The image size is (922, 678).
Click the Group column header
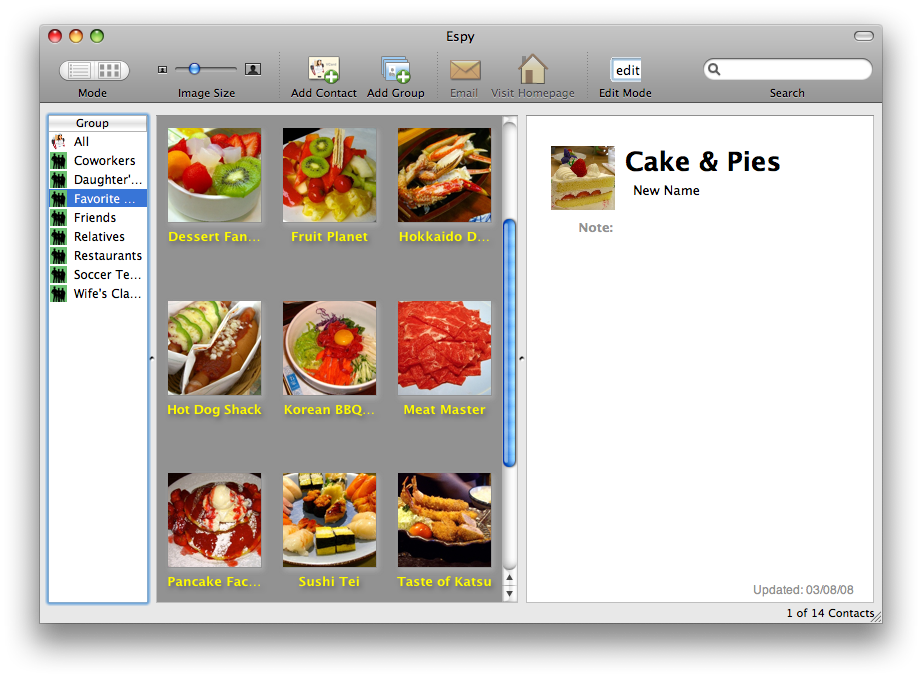click(x=98, y=123)
